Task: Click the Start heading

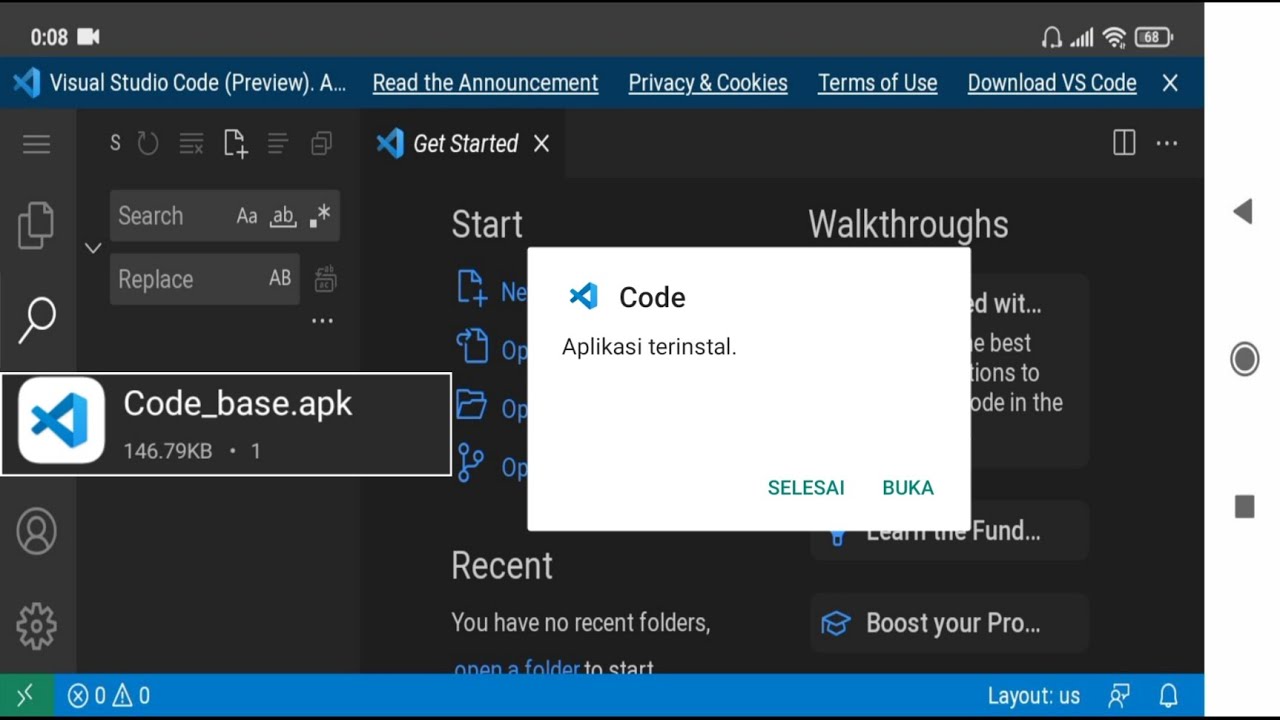Action: [x=487, y=224]
